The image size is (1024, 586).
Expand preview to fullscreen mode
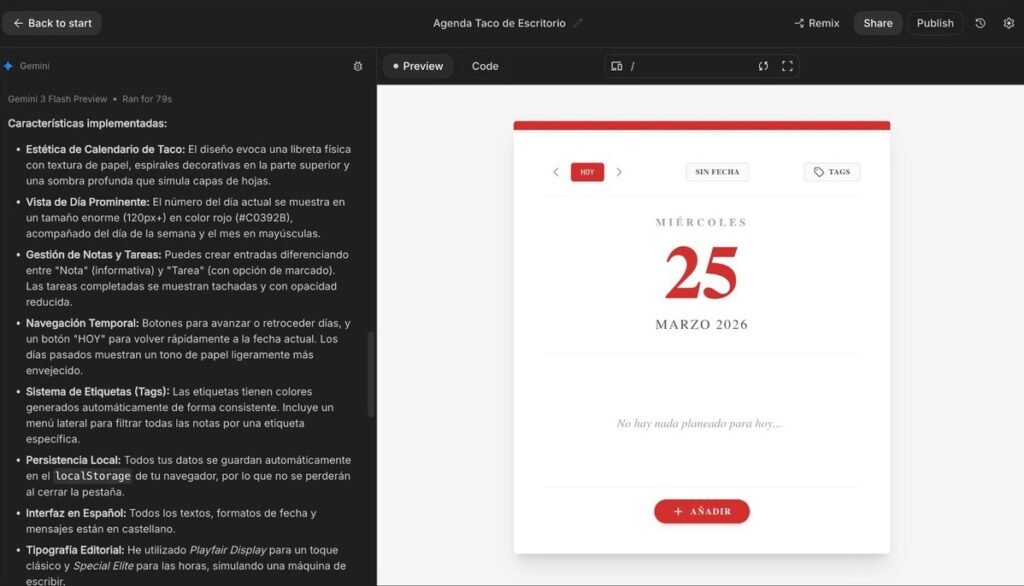788,65
